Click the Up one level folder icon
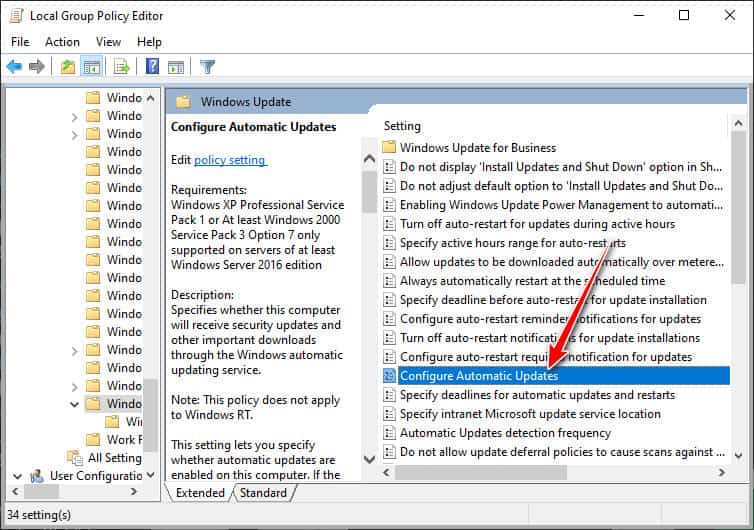 (68, 66)
